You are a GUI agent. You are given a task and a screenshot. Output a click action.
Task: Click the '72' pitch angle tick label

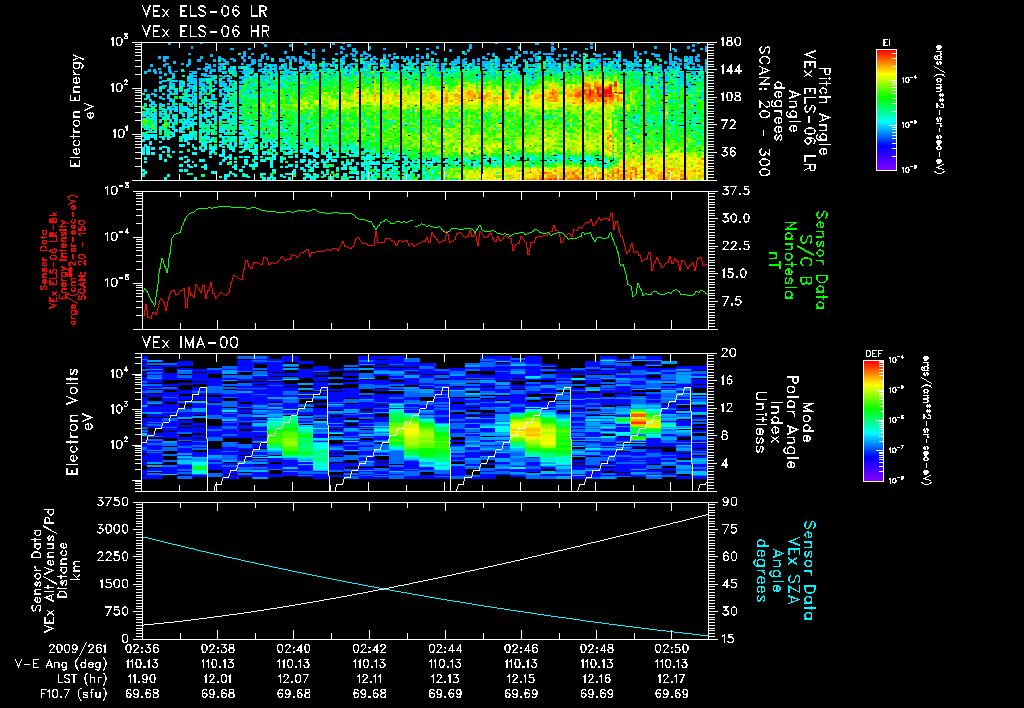click(x=728, y=124)
